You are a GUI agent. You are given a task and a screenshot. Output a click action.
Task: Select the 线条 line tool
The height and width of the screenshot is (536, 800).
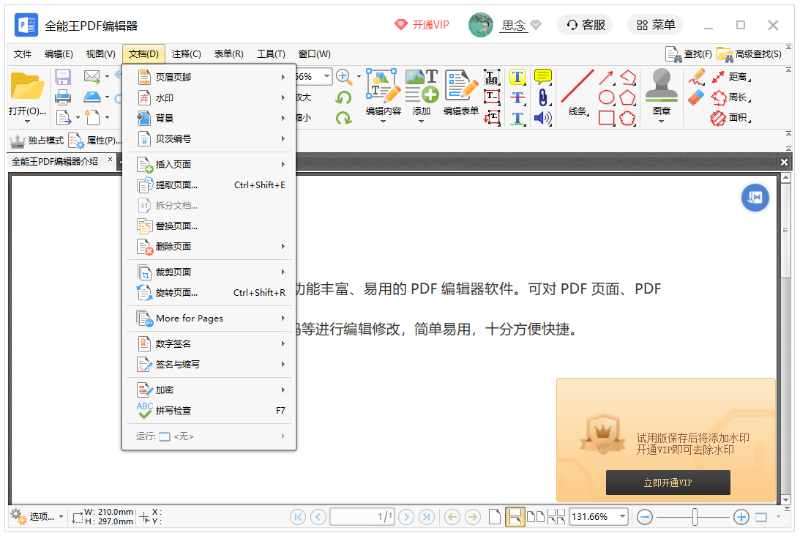(577, 93)
